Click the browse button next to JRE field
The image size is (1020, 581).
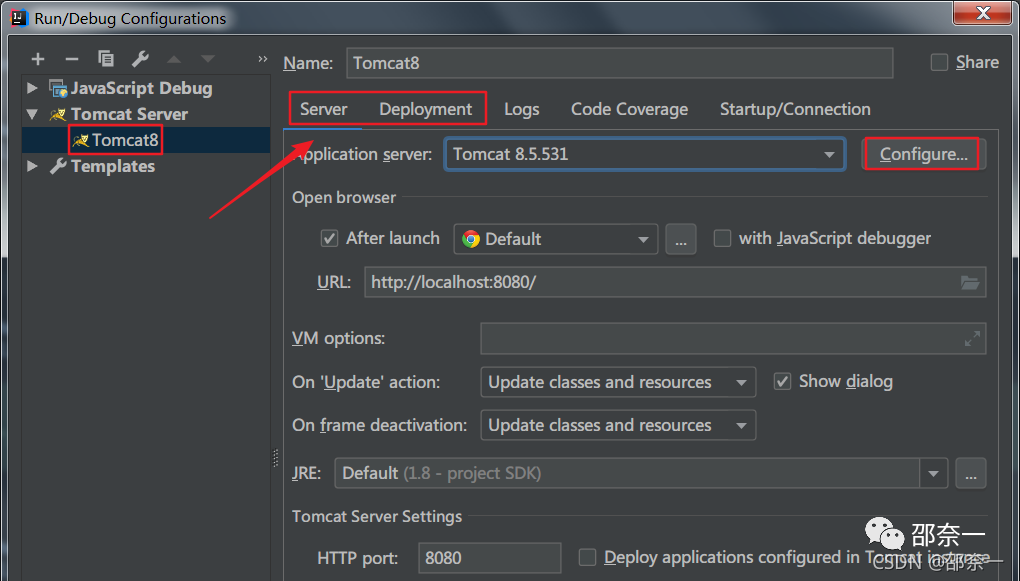(971, 474)
